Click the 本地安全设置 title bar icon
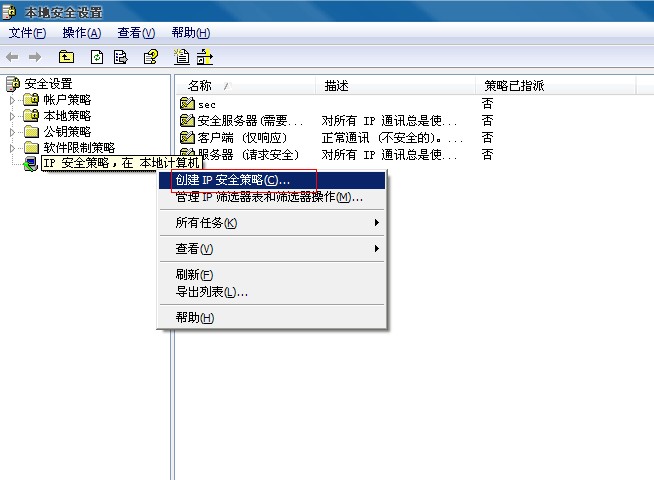 tap(9, 13)
